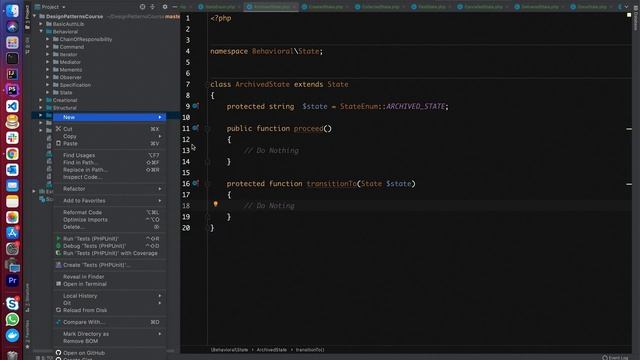Expand the Structural folder

41,108
